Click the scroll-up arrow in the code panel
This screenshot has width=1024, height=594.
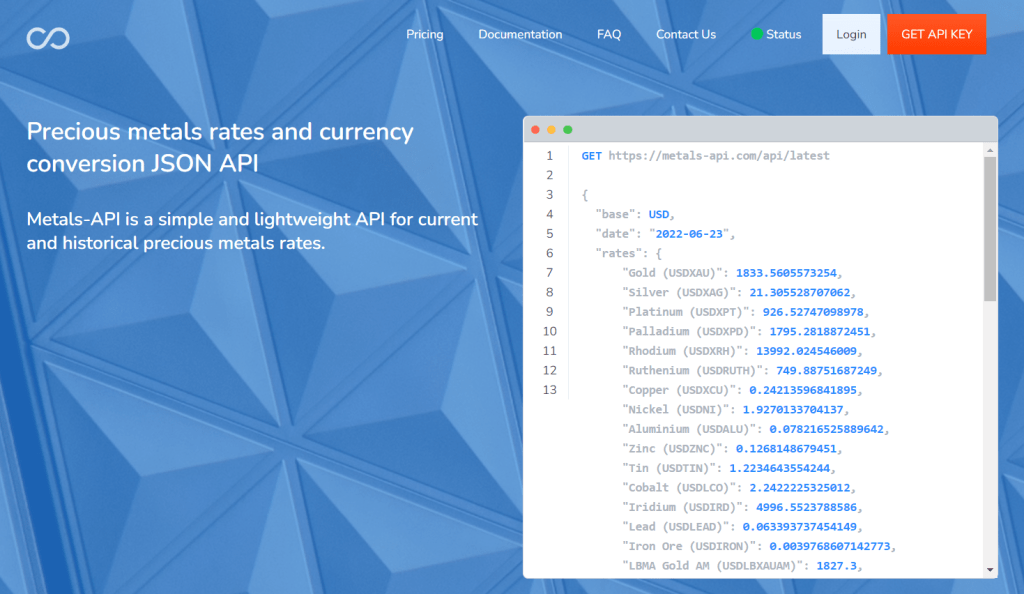(990, 150)
